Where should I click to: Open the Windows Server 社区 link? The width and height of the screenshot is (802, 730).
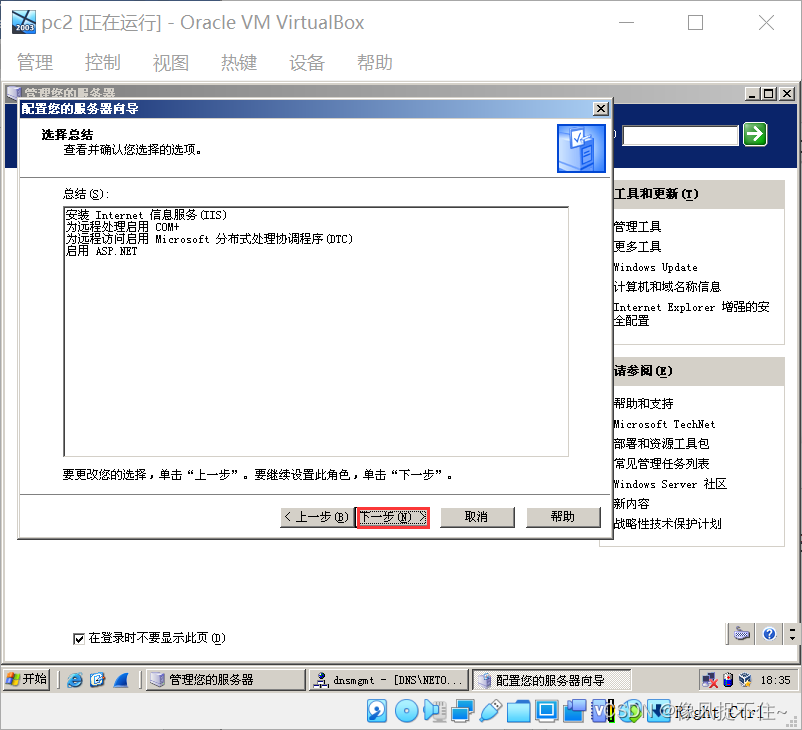tap(670, 484)
